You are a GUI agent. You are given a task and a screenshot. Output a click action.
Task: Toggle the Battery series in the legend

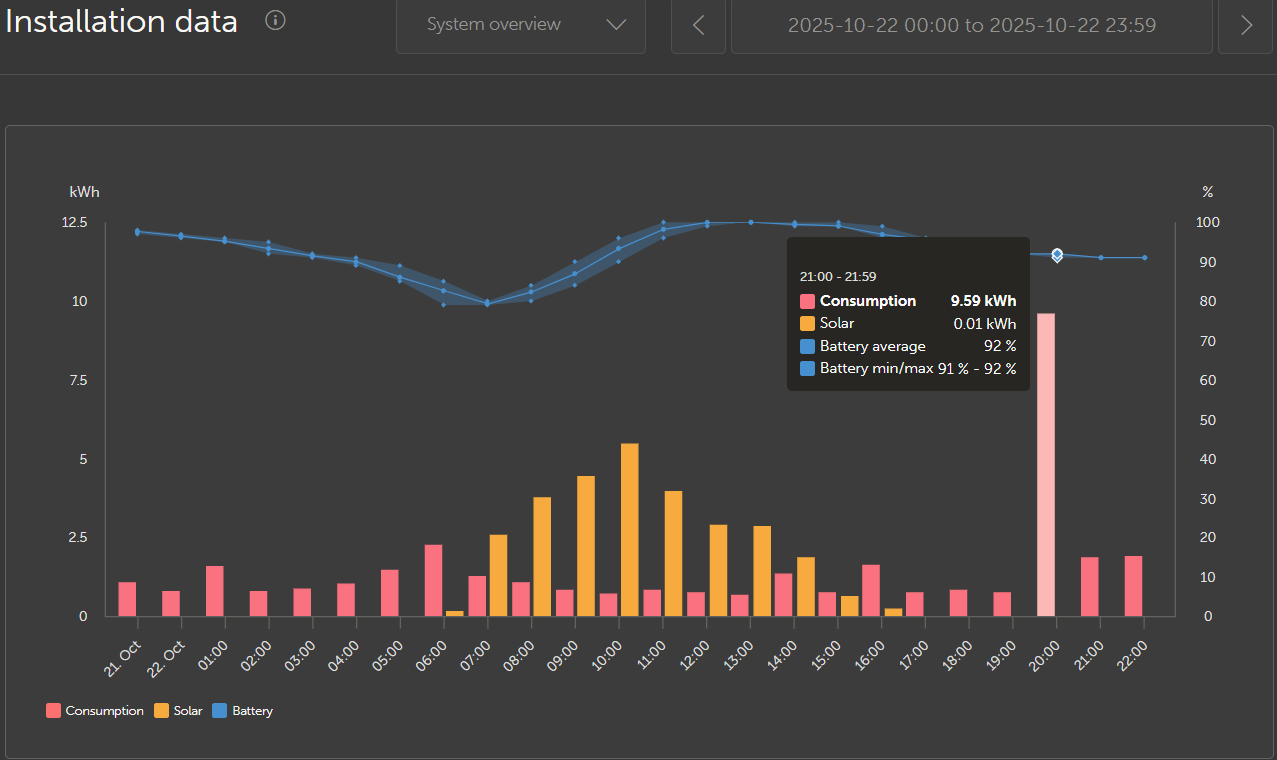point(243,711)
